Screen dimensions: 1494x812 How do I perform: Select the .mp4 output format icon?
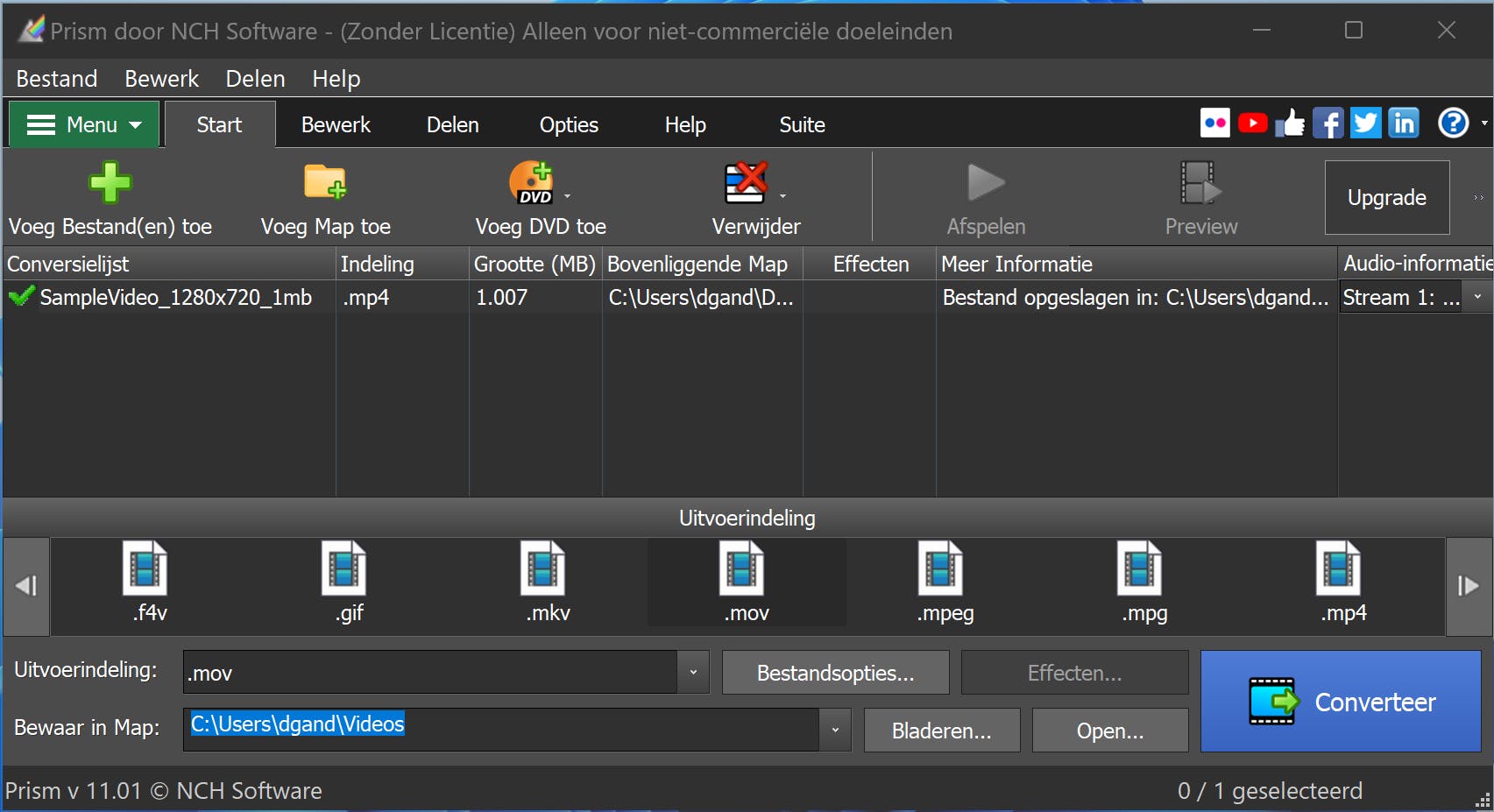click(x=1339, y=568)
